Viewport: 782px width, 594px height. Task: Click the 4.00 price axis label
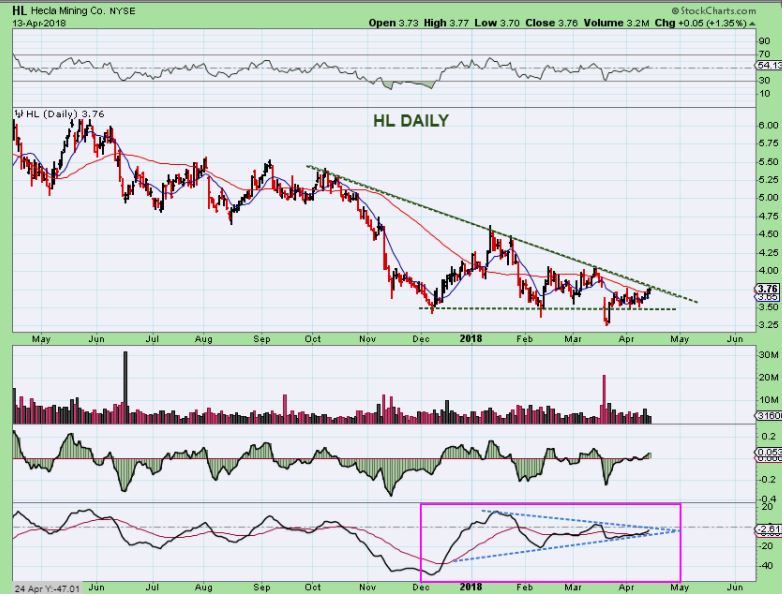(769, 270)
